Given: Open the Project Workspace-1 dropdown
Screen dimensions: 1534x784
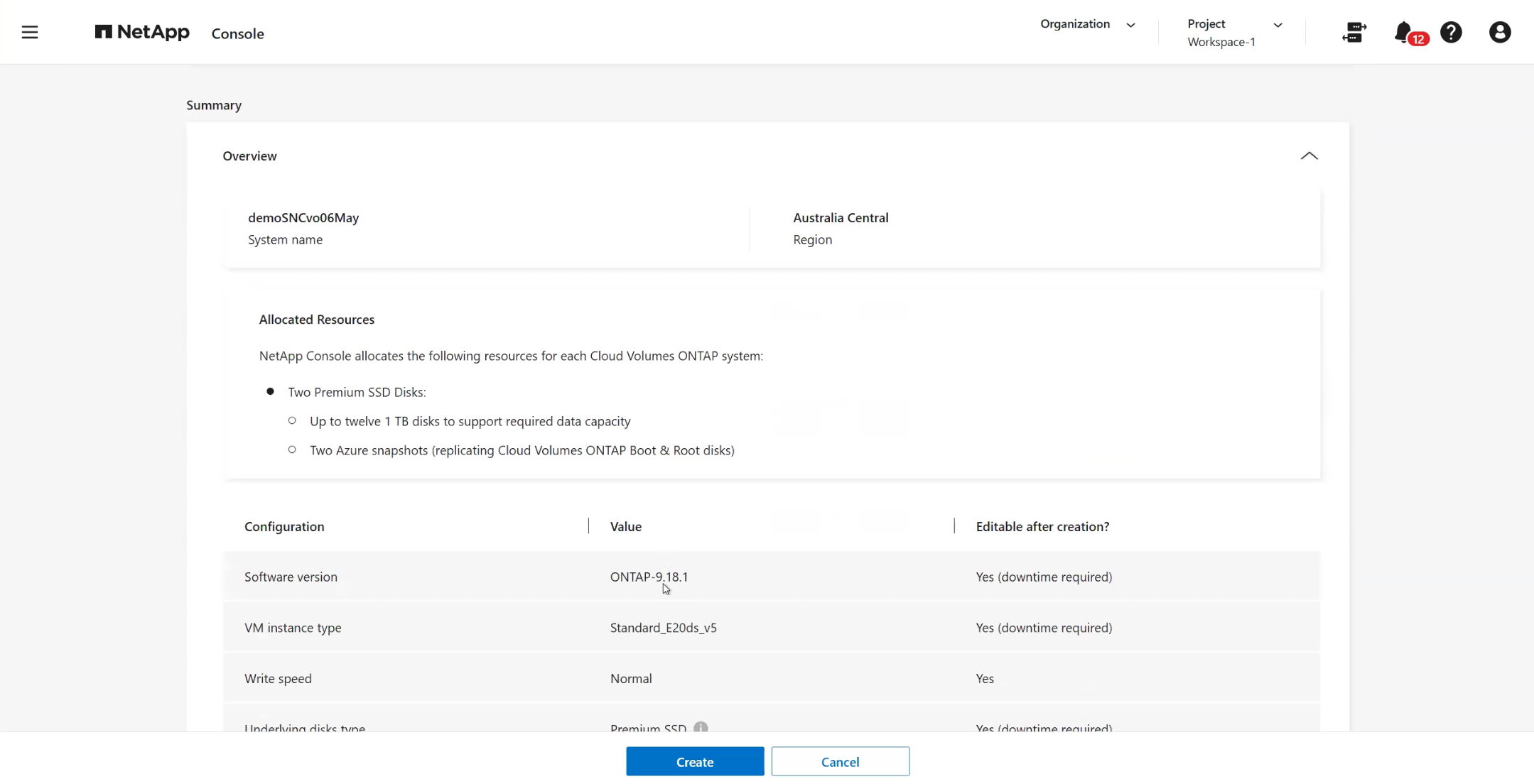Looking at the screenshot, I should (x=1235, y=33).
